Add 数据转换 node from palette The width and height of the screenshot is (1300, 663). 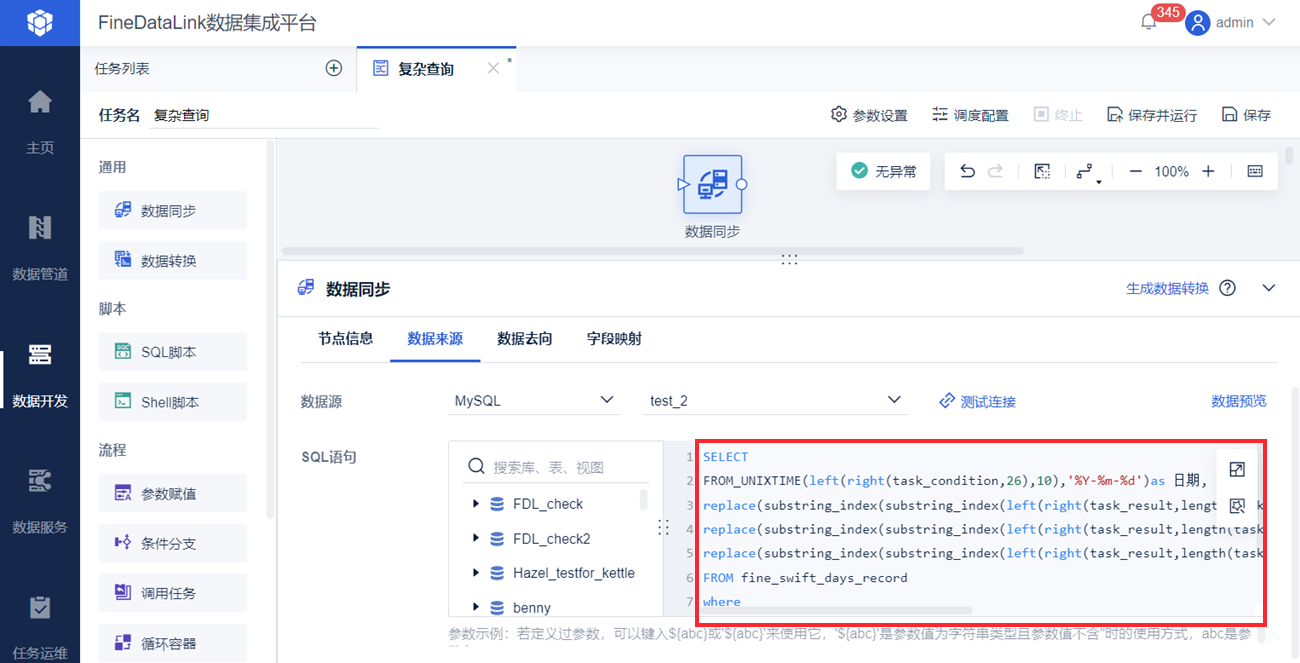click(x=172, y=260)
